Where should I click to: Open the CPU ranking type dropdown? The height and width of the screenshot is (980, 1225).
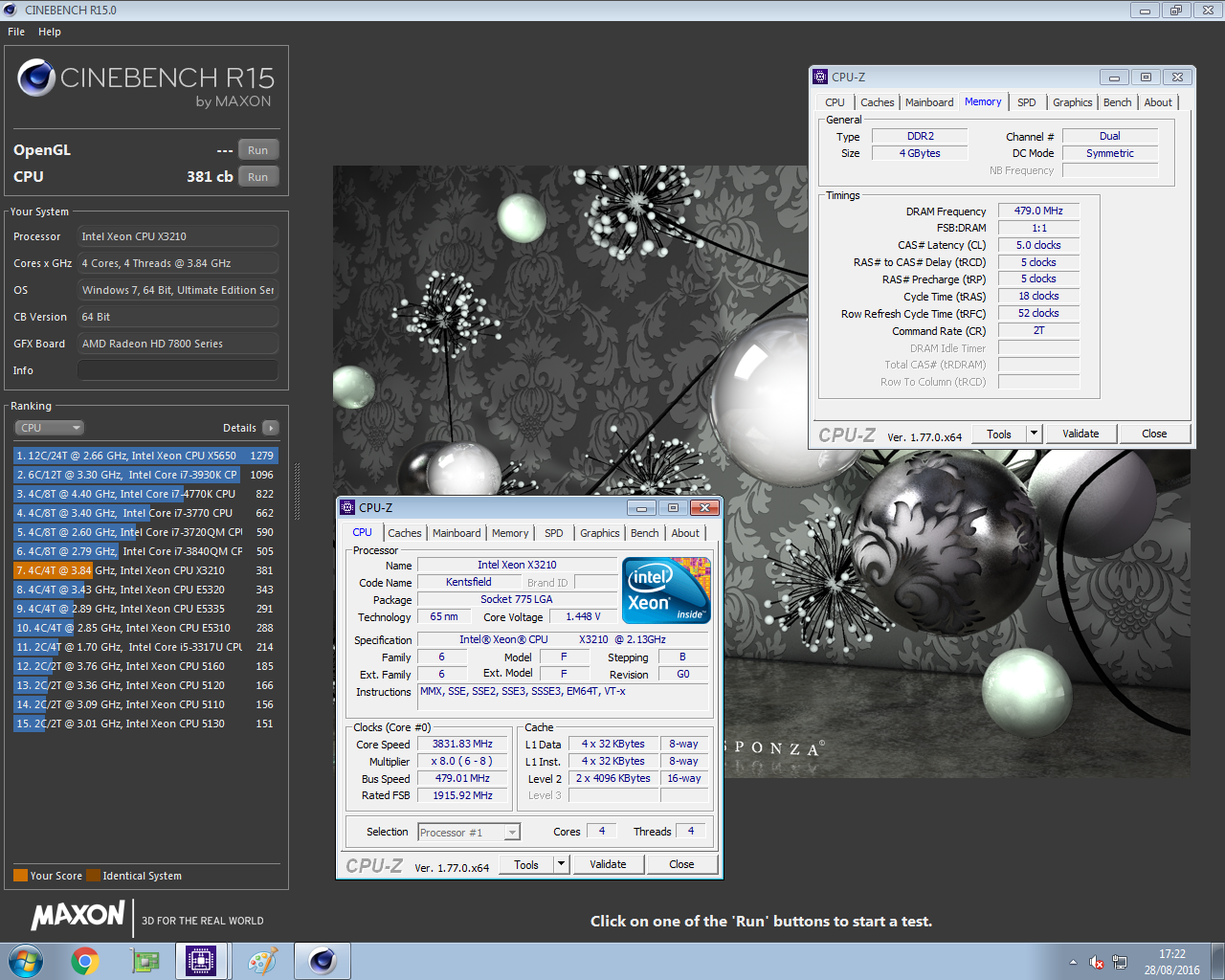pyautogui.click(x=50, y=428)
